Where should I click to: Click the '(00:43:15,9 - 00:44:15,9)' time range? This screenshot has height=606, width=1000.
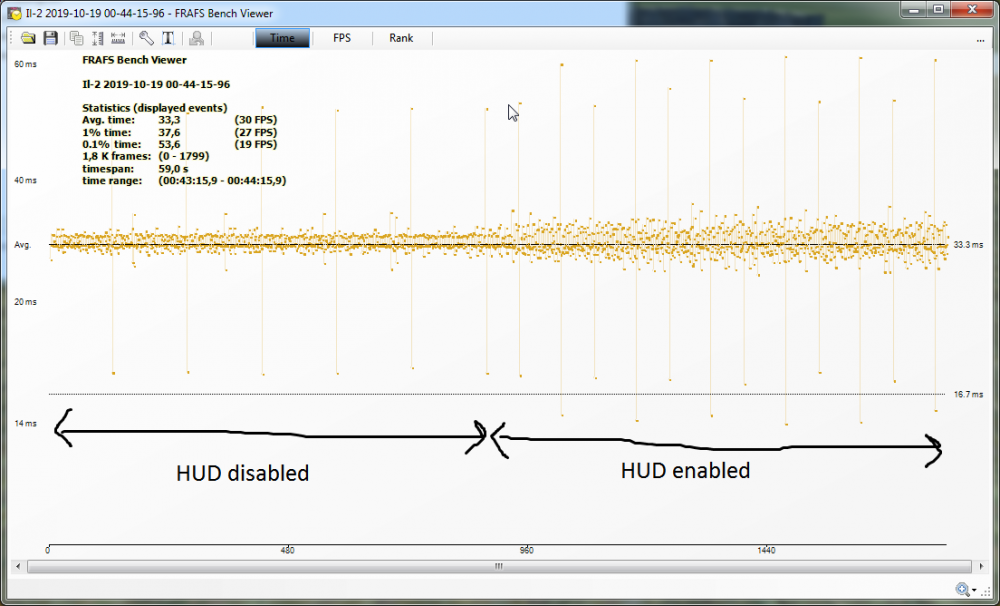coord(222,181)
